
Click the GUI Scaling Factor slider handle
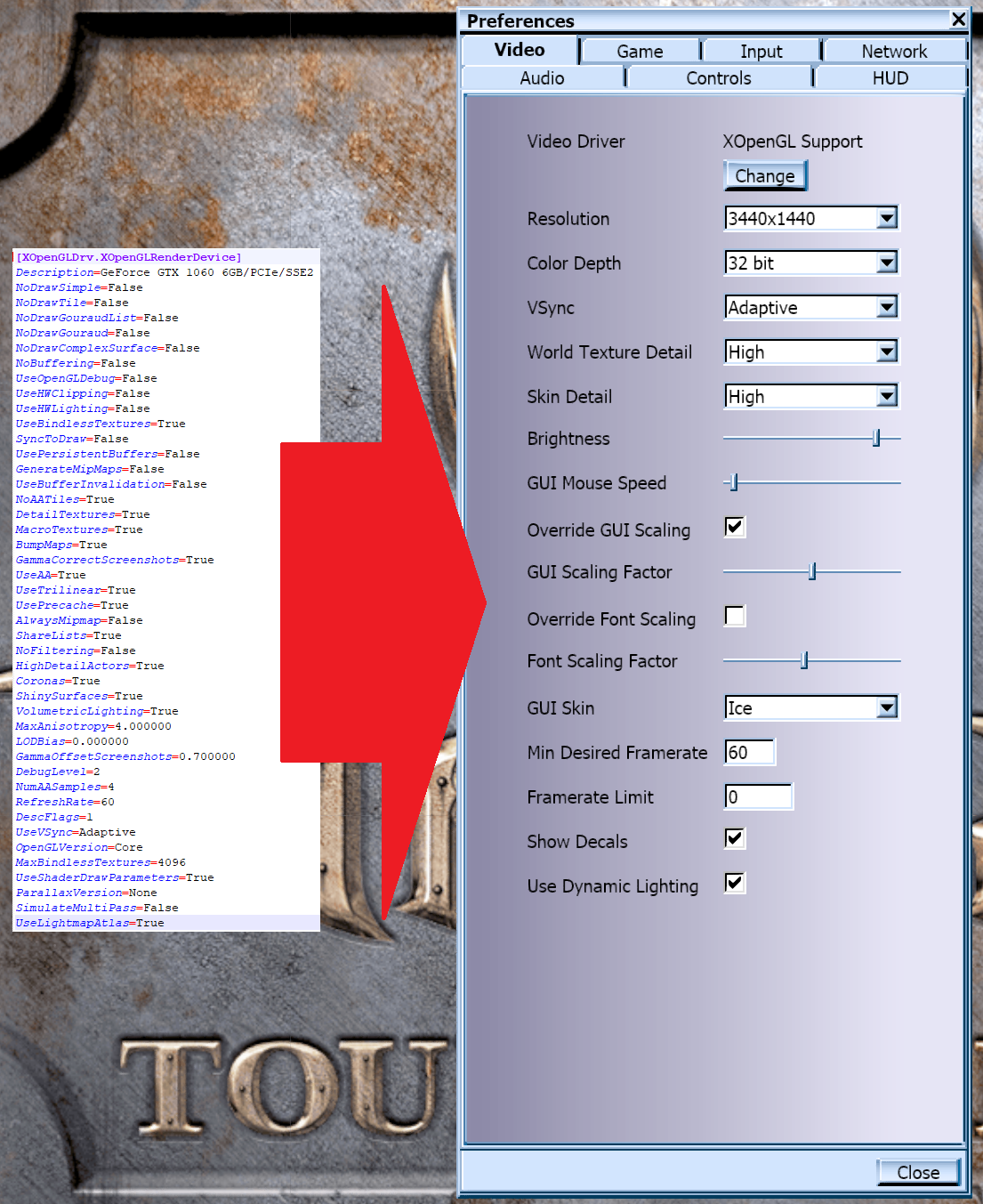(x=812, y=570)
